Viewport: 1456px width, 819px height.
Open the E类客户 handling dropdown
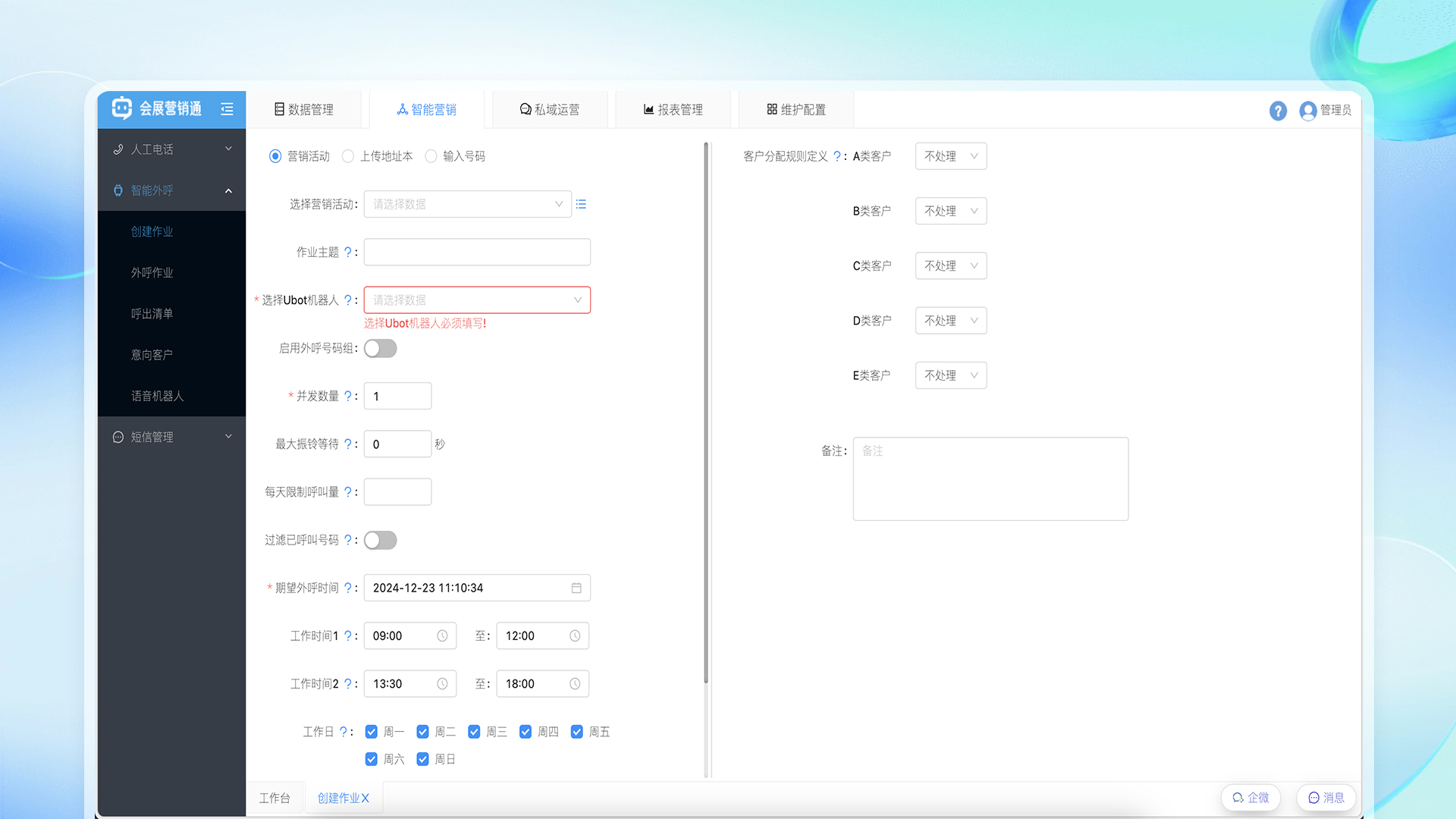[951, 375]
